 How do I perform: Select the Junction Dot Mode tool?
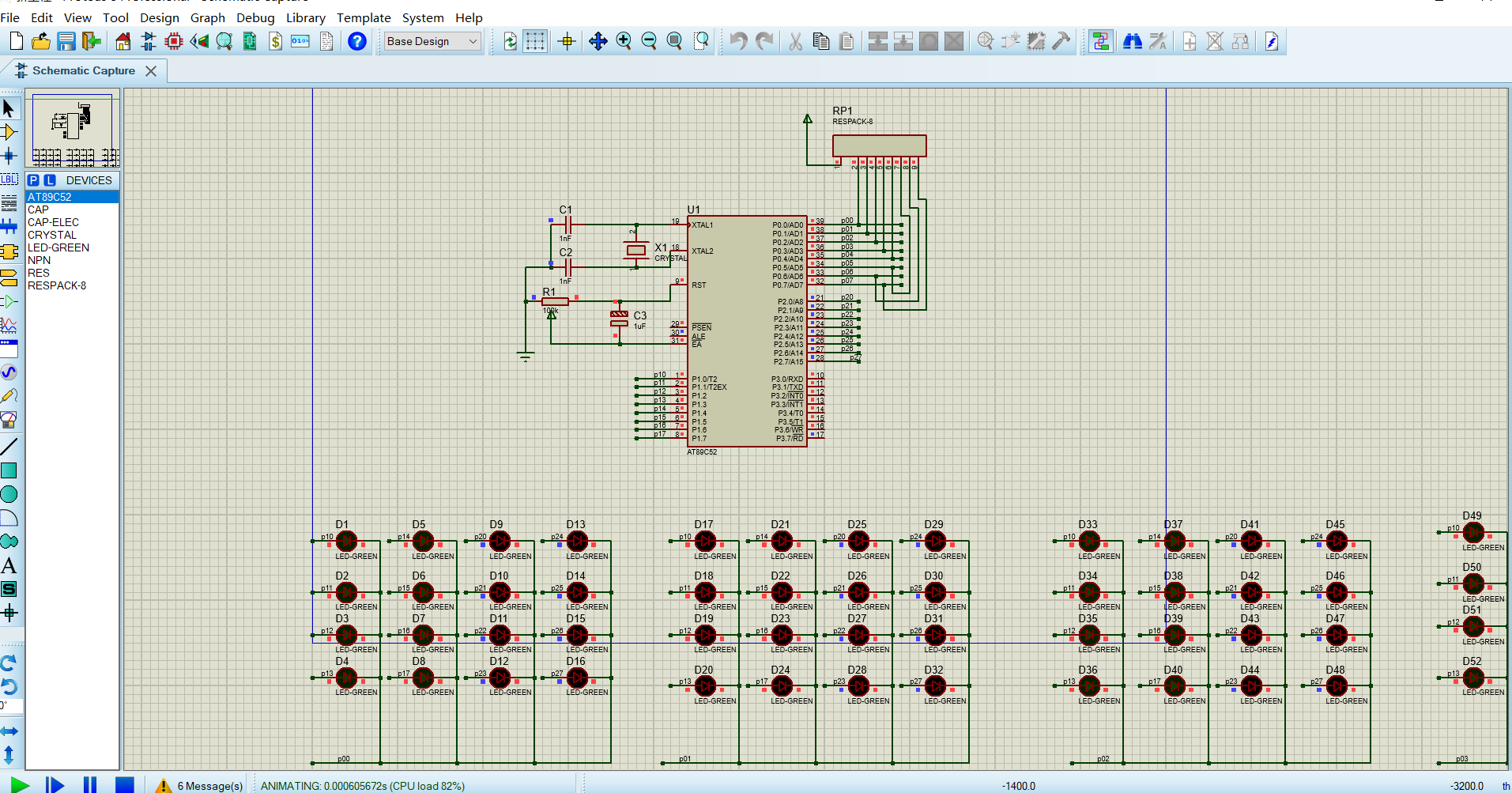click(x=9, y=156)
